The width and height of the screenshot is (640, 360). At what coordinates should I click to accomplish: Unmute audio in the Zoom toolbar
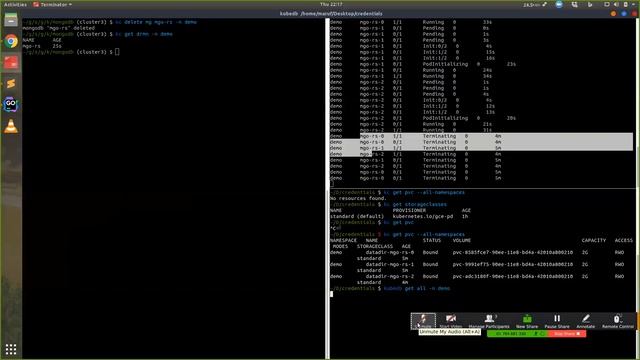point(423,320)
